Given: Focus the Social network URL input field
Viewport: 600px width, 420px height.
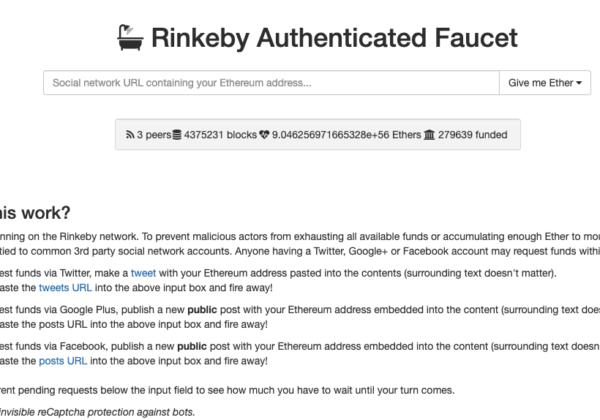Looking at the screenshot, I should (x=271, y=83).
